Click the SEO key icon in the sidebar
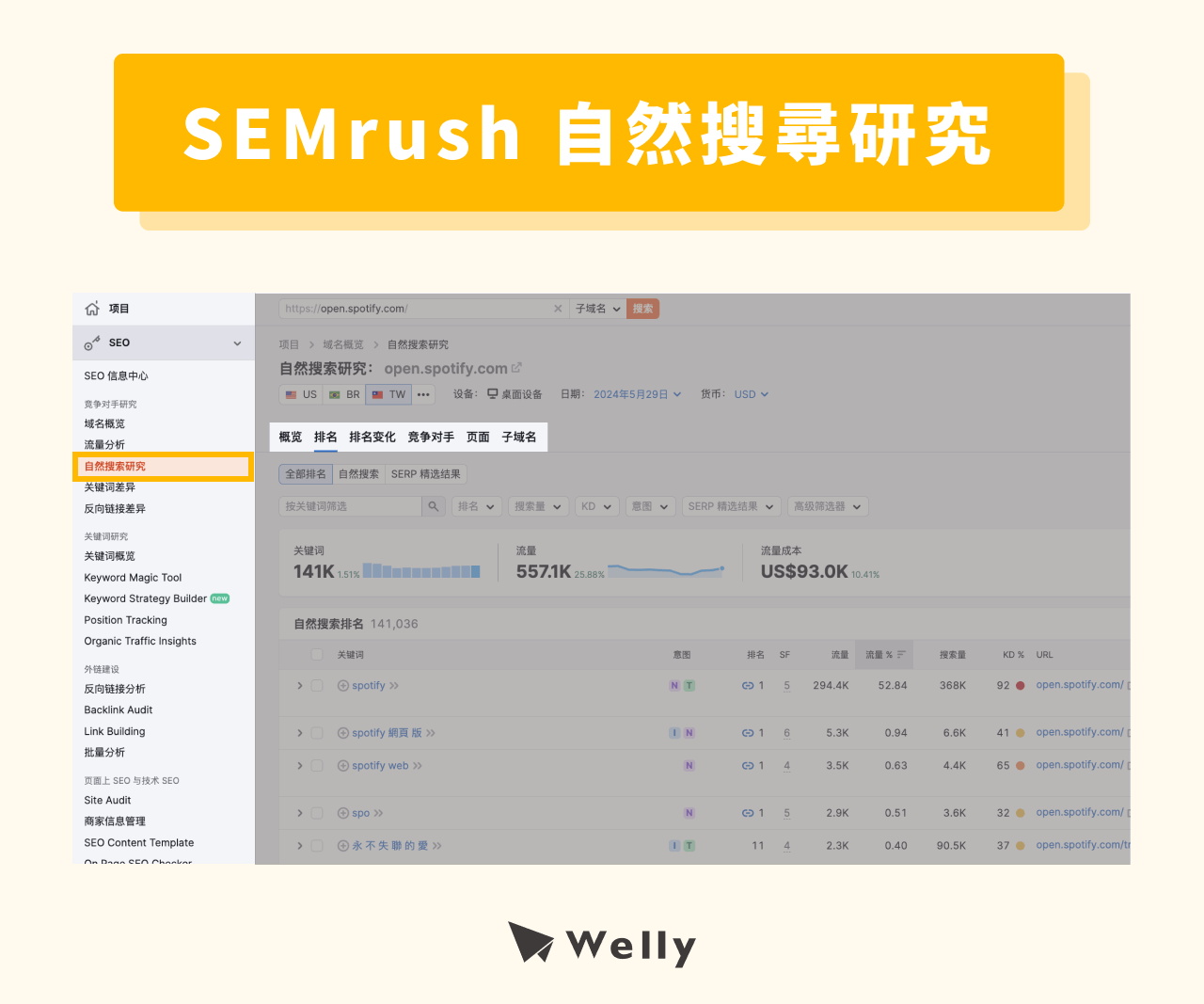 pos(92,343)
